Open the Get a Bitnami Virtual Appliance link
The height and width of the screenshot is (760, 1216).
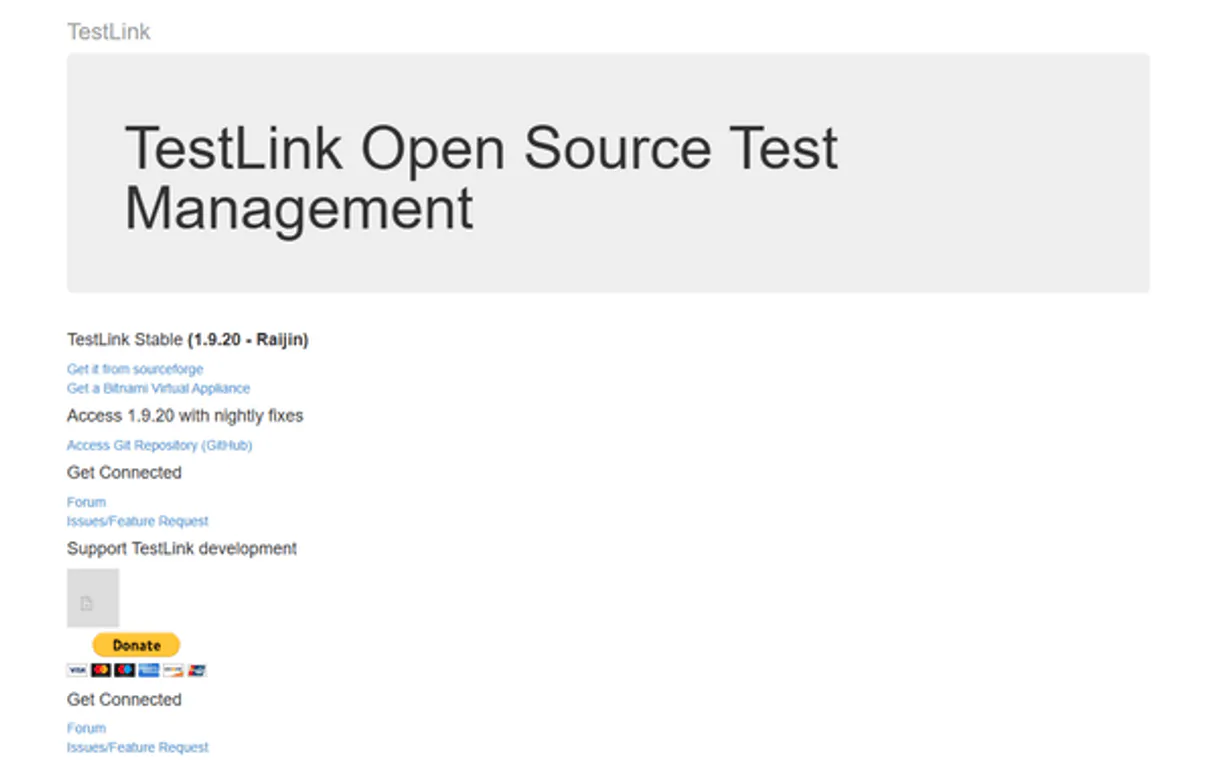pos(157,388)
